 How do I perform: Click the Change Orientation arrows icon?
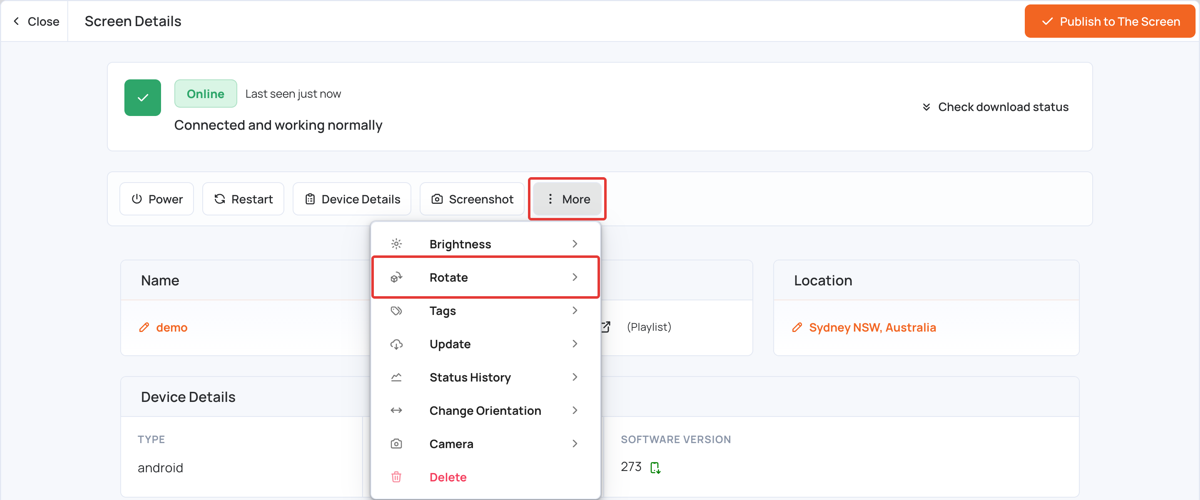pos(396,411)
